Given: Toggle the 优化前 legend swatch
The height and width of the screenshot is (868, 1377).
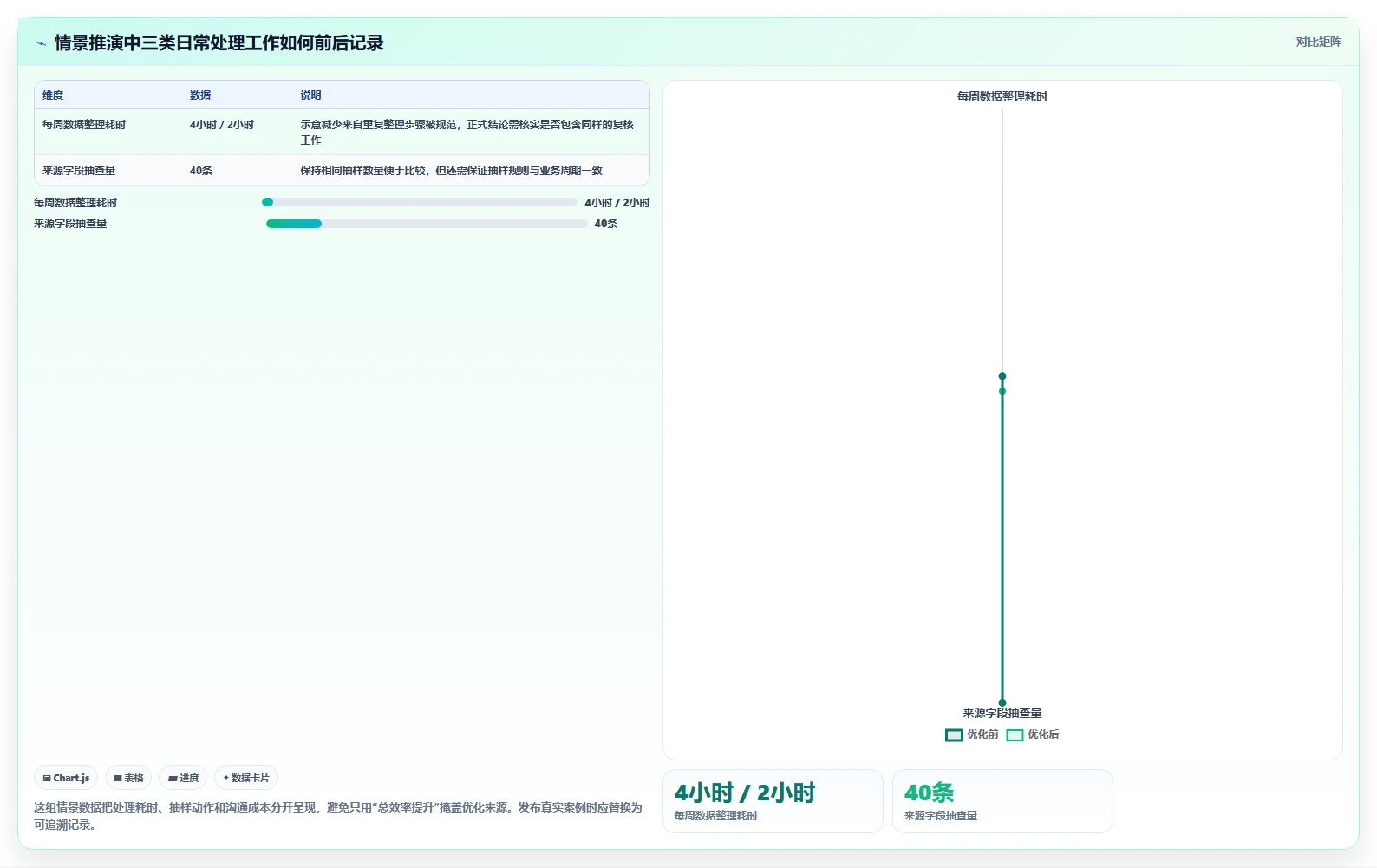Looking at the screenshot, I should pos(954,734).
